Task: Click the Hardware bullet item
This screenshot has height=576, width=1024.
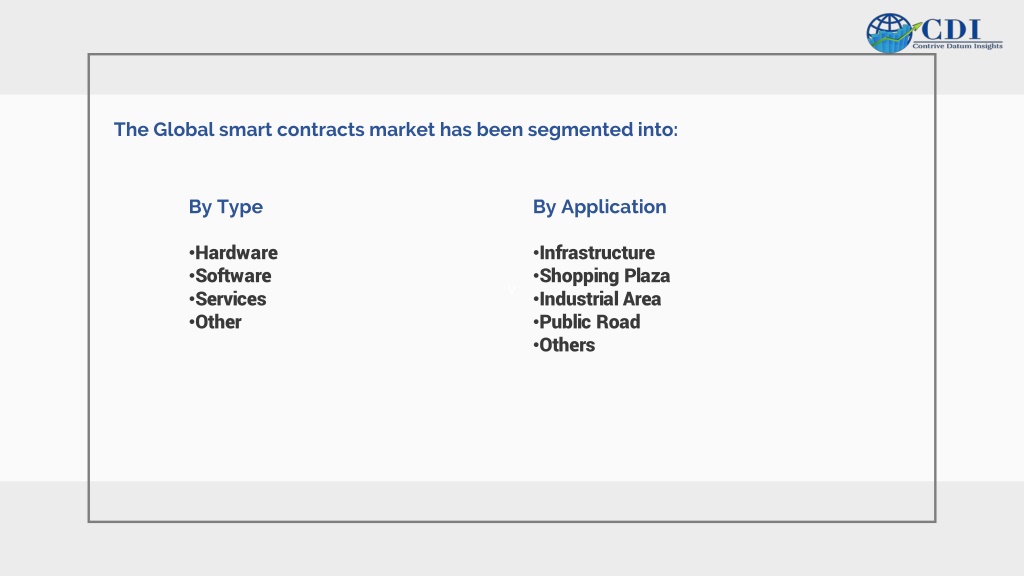Action: coord(233,253)
